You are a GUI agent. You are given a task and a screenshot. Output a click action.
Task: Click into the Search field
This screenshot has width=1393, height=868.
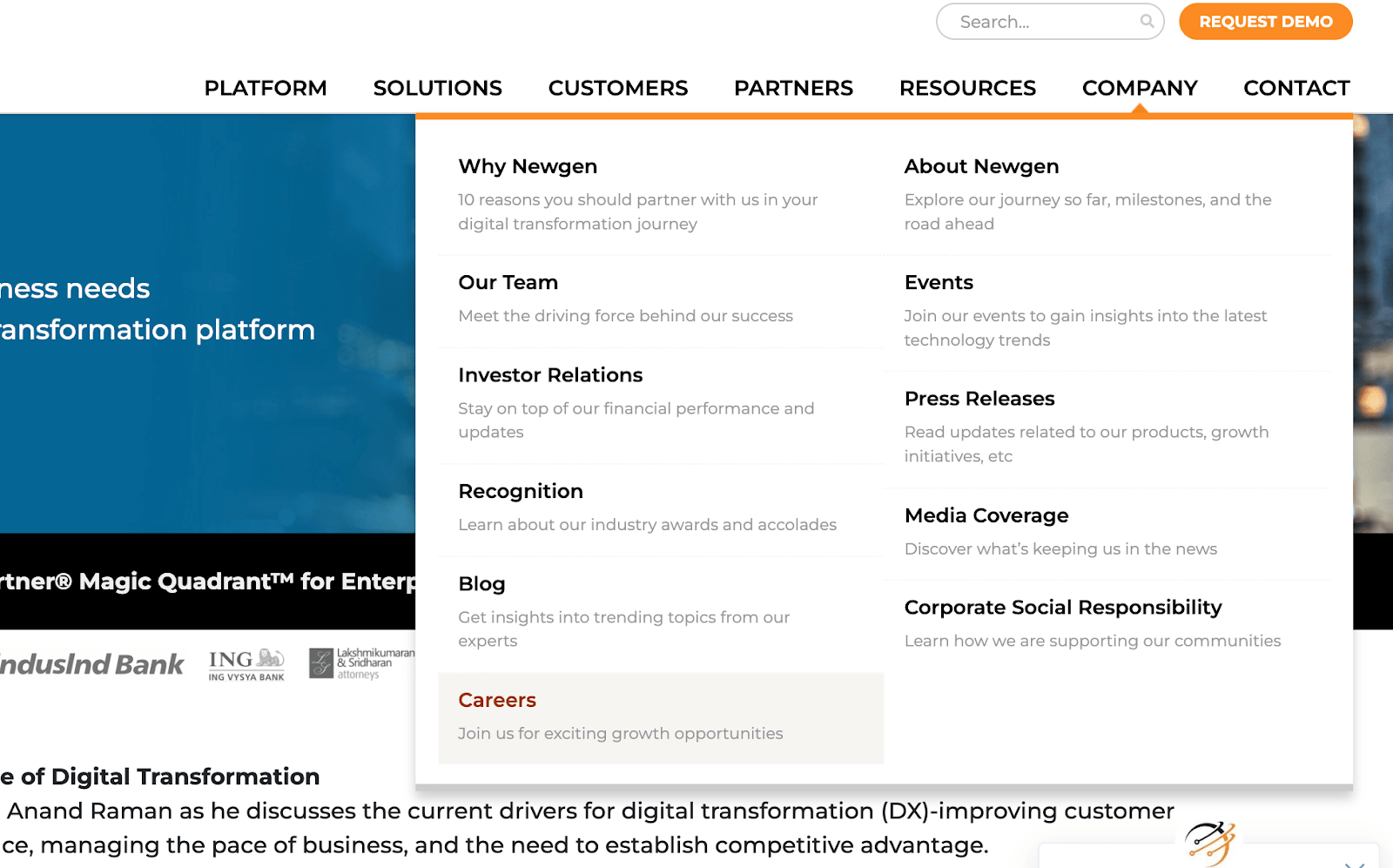pyautogui.click(x=1049, y=22)
